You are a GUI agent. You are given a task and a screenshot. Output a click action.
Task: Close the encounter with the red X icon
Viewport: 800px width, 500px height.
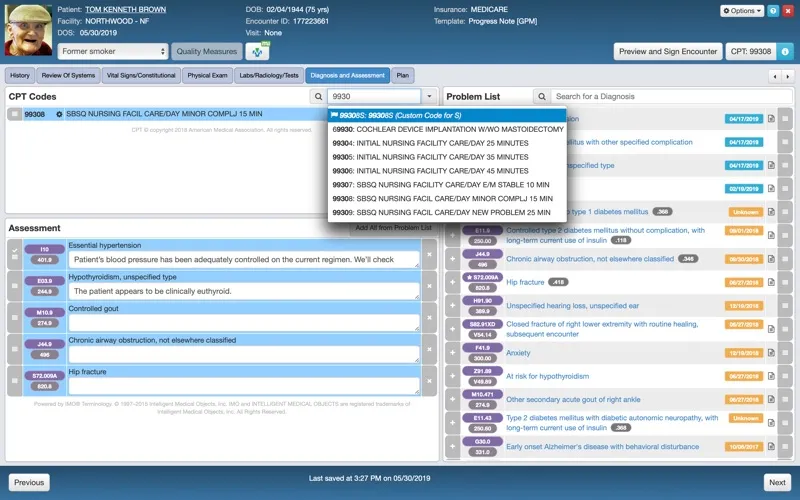click(x=788, y=11)
